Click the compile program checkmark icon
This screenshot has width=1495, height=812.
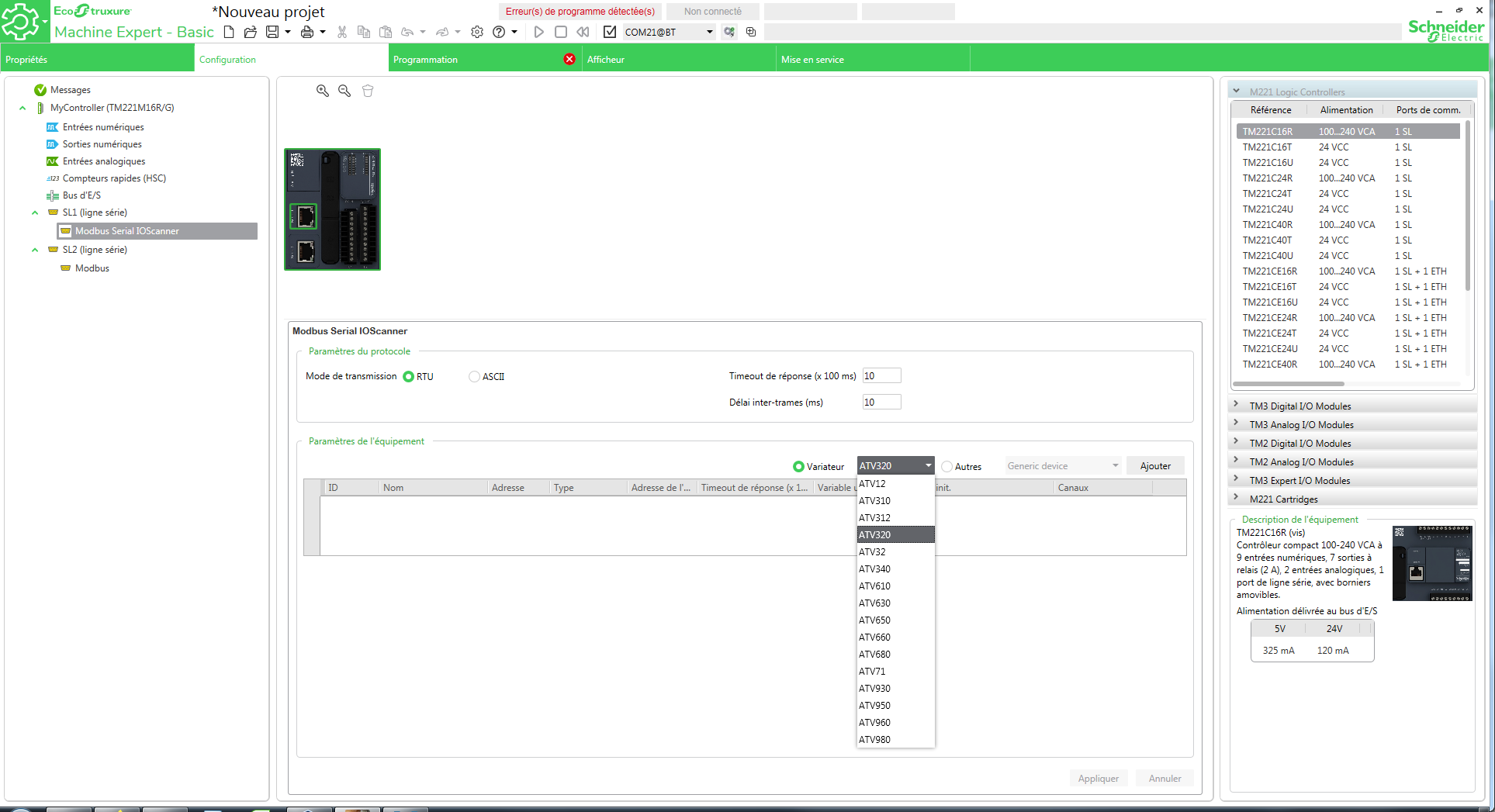click(x=610, y=32)
